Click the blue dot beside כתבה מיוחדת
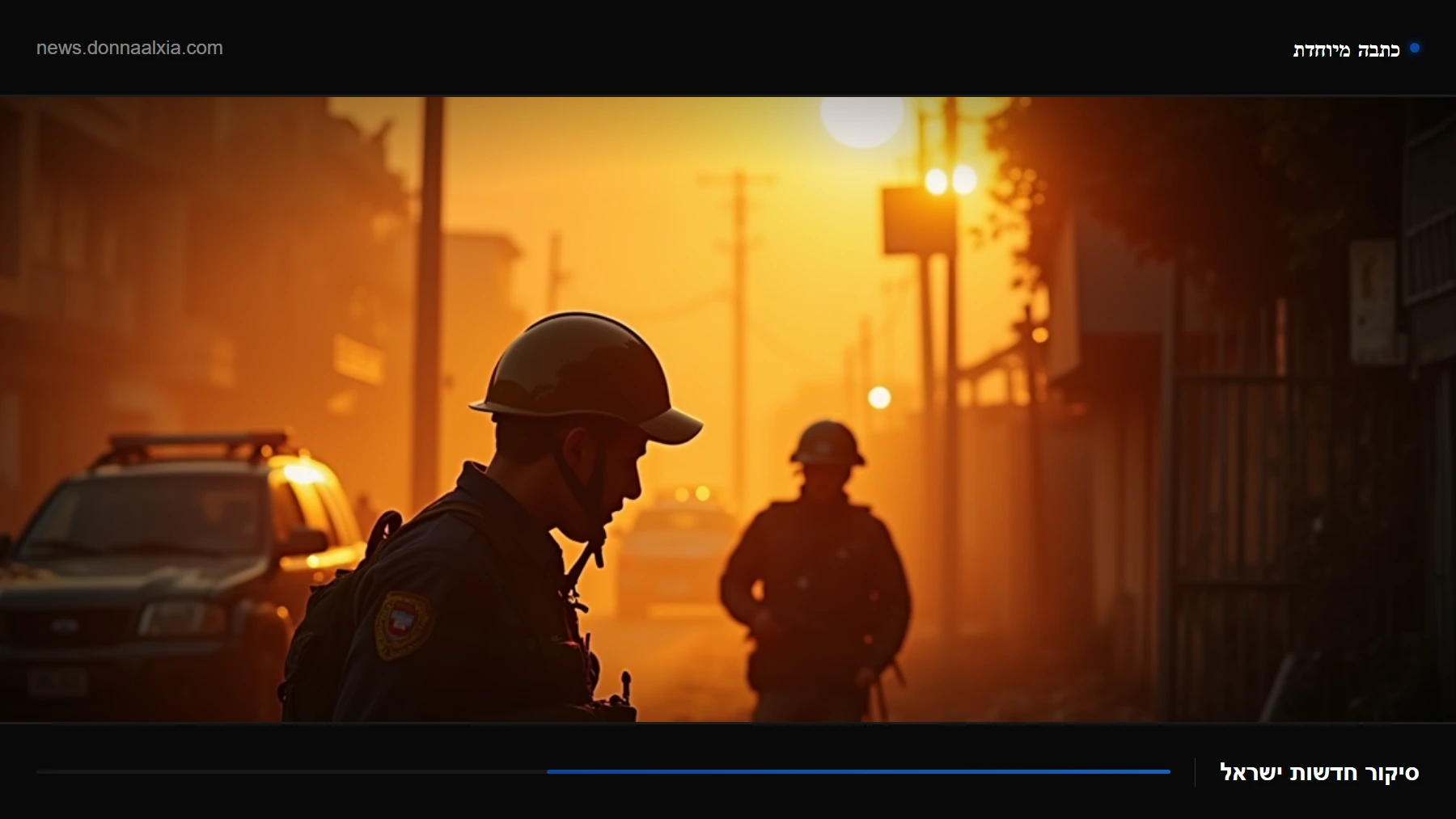The height and width of the screenshot is (819, 1456). 1415,48
